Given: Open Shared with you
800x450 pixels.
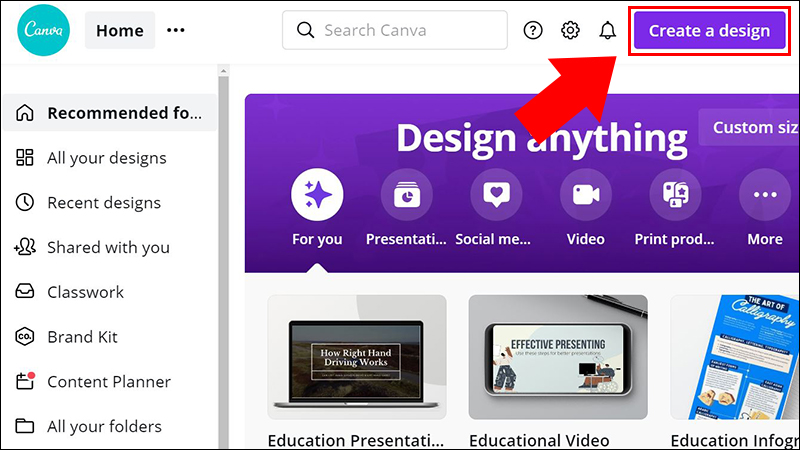Looking at the screenshot, I should [108, 247].
